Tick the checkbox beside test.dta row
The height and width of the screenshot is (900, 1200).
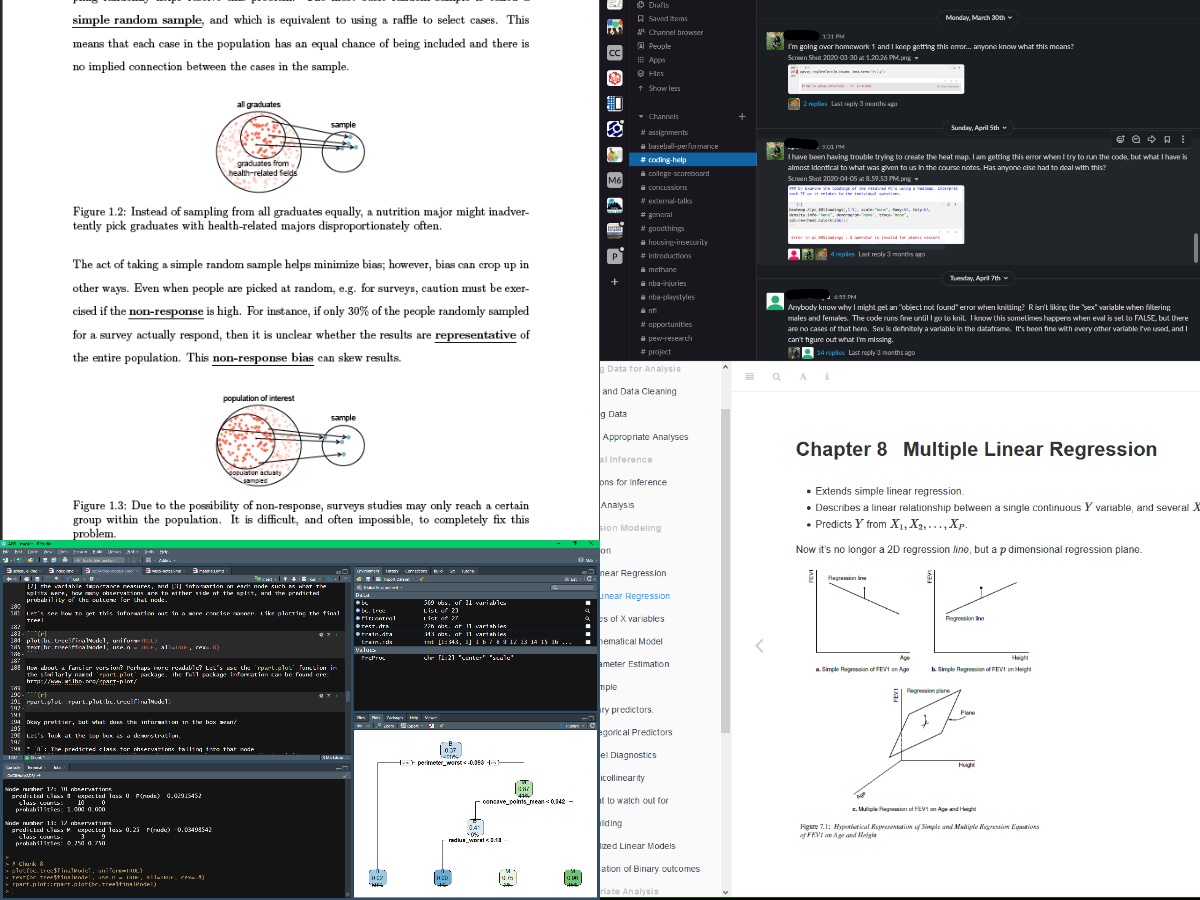[x=590, y=627]
